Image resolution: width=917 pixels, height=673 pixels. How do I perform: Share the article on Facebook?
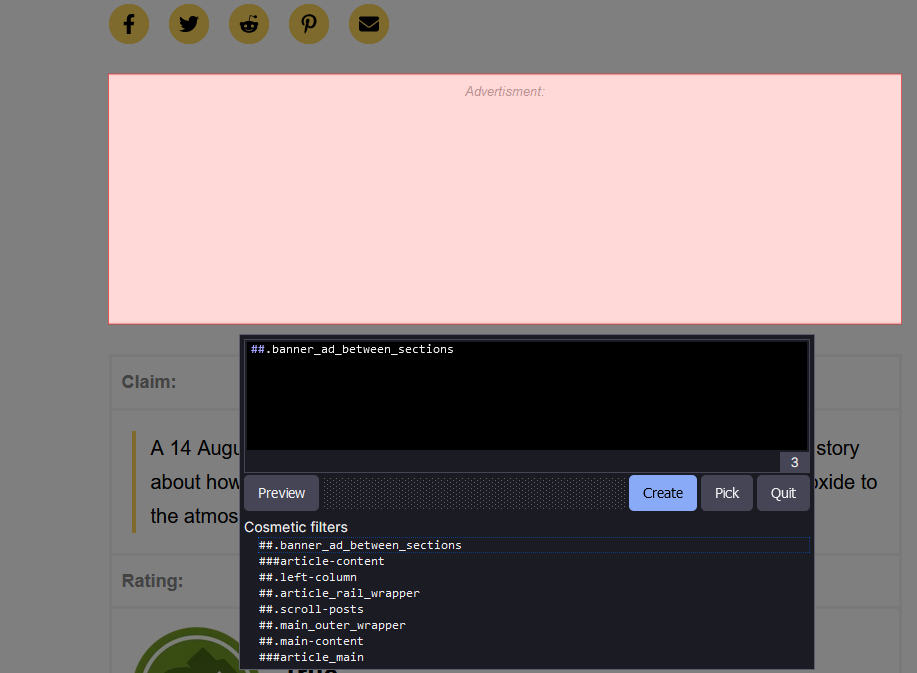point(128,23)
